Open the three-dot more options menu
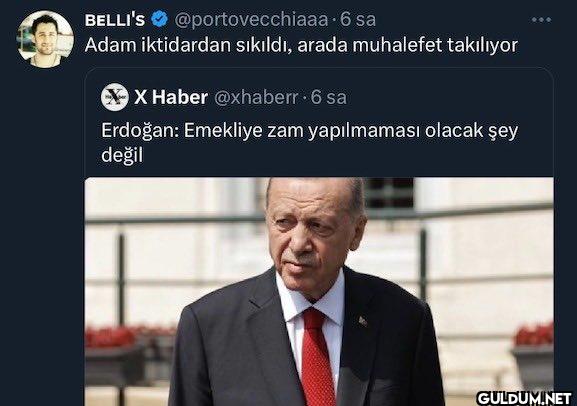The height and width of the screenshot is (406, 577). pyautogui.click(x=541, y=20)
